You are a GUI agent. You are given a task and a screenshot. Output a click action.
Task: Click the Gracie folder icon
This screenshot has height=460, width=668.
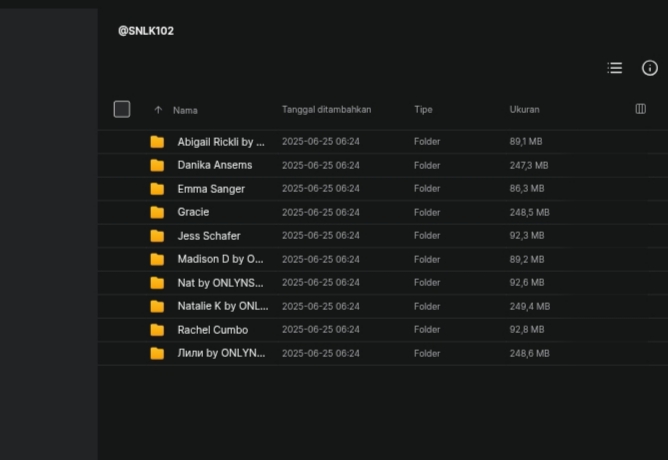coord(157,212)
